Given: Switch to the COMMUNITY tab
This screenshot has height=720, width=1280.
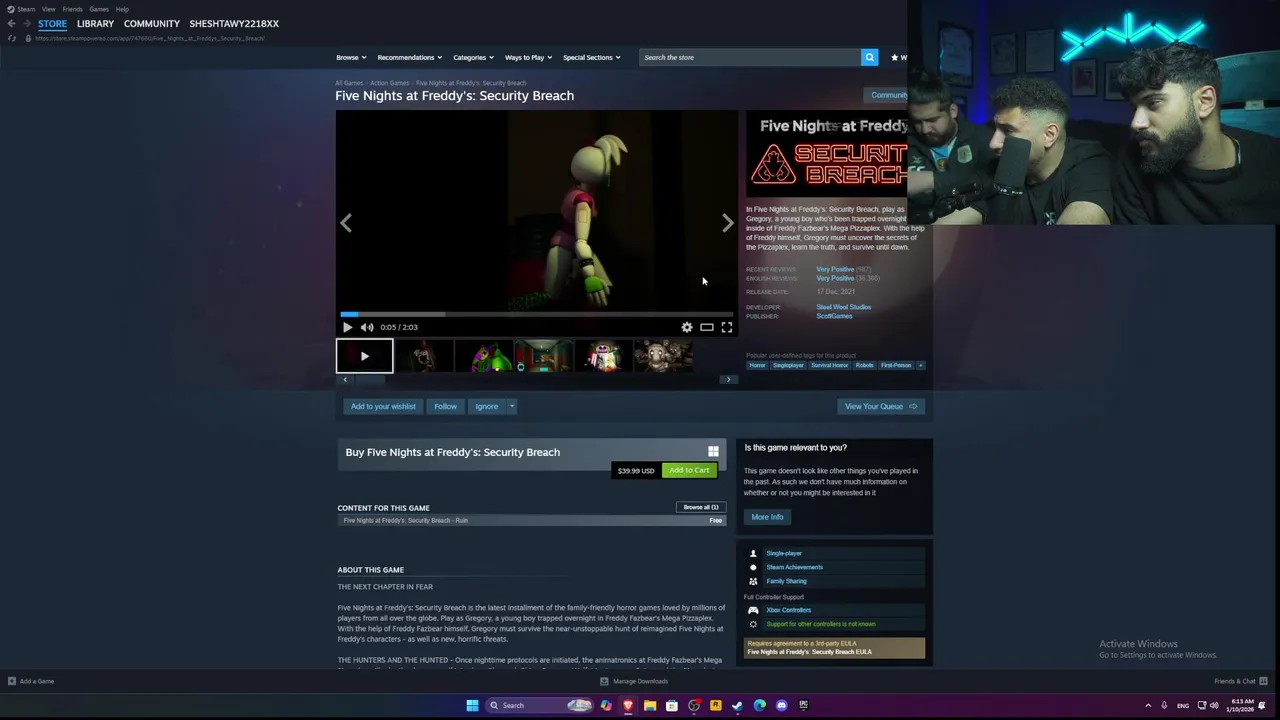Looking at the screenshot, I should (x=152, y=23).
